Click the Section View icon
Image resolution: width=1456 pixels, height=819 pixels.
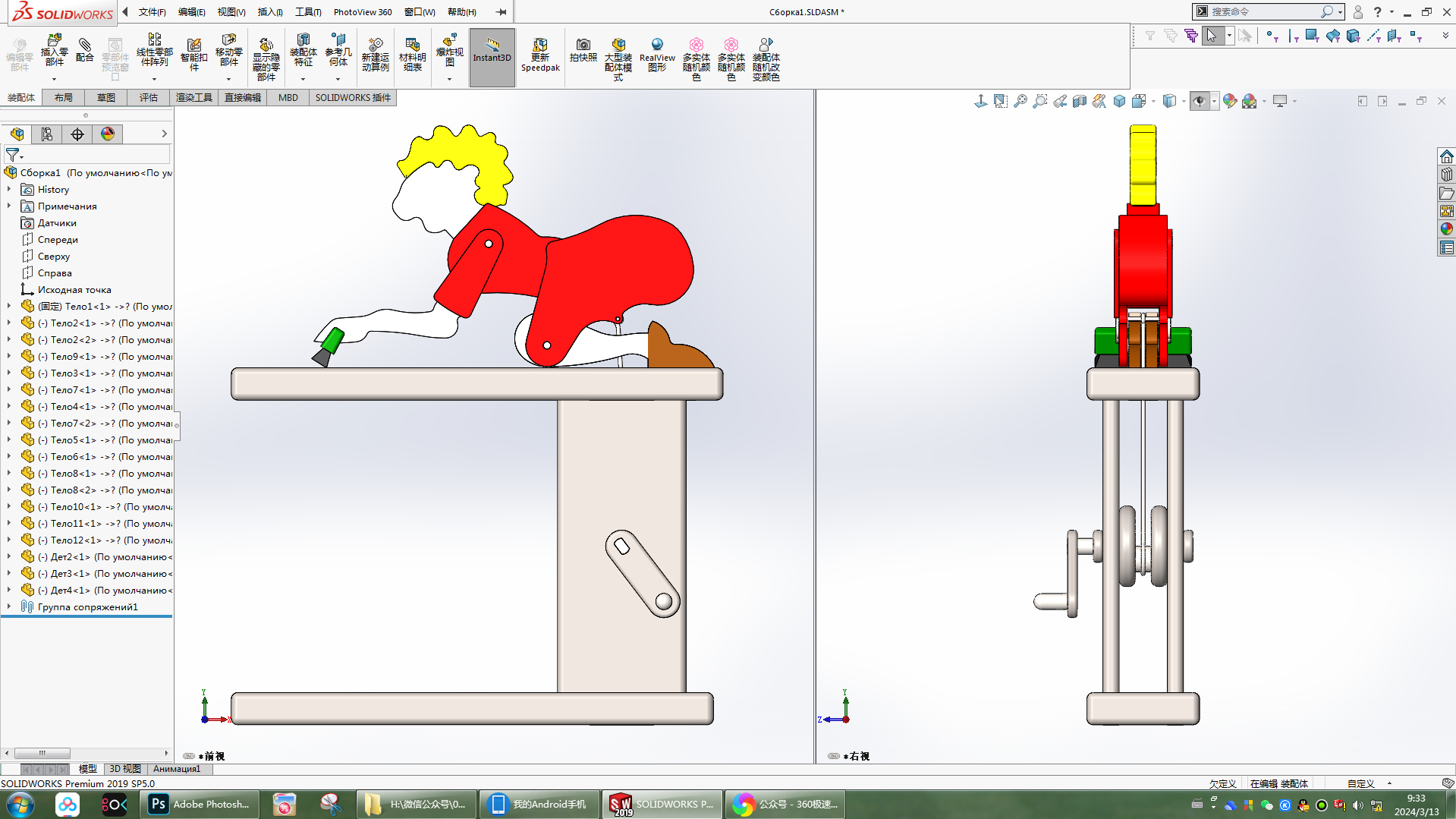coord(1080,101)
